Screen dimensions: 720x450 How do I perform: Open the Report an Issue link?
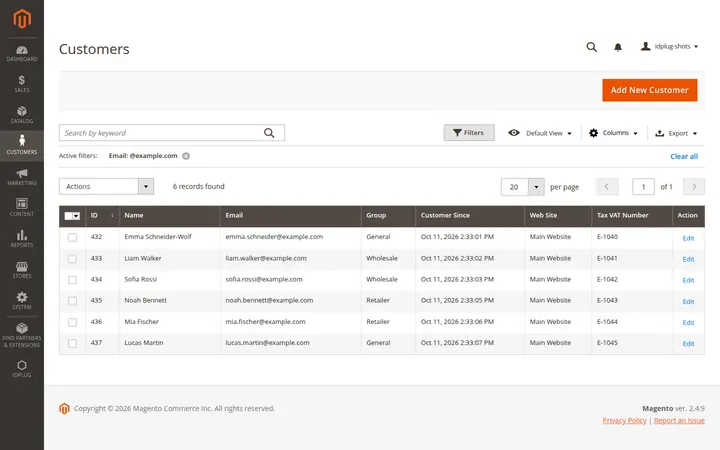pos(679,421)
